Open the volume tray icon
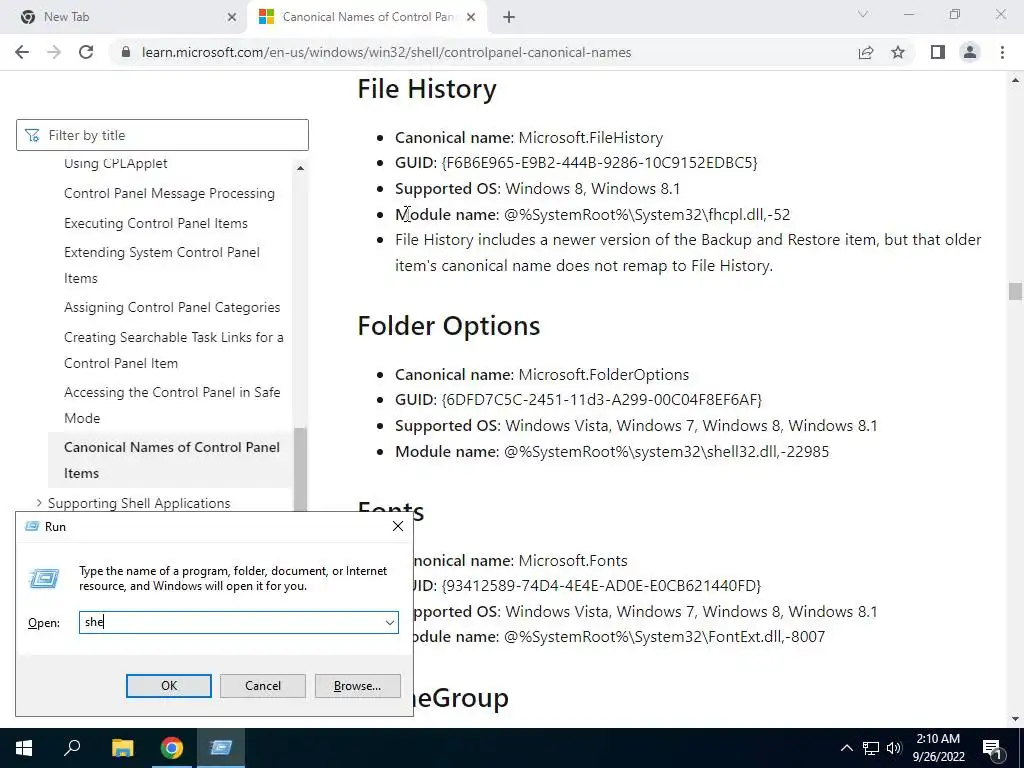Image resolution: width=1024 pixels, height=768 pixels. pyautogui.click(x=894, y=748)
